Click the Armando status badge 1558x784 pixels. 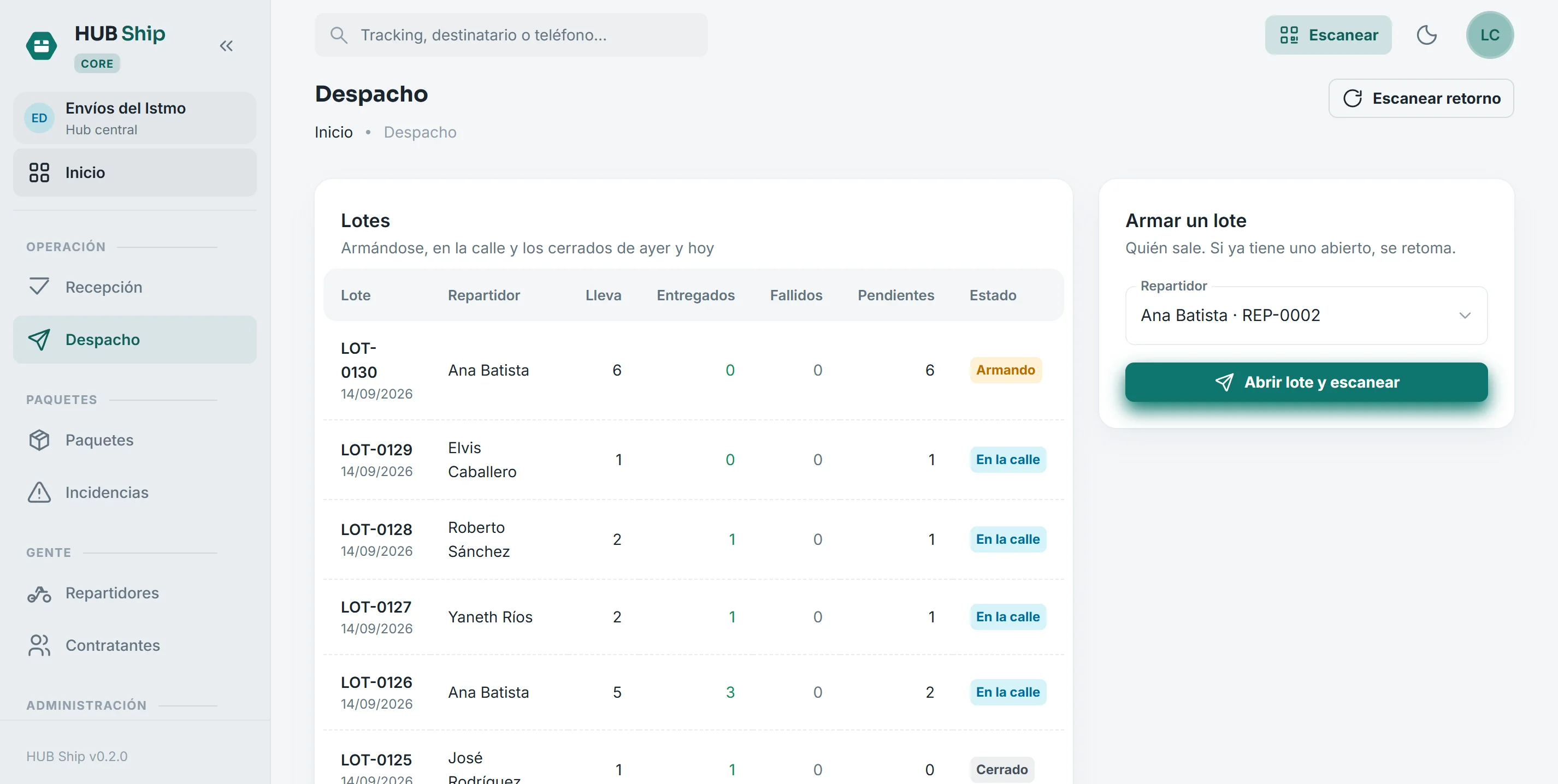[x=1005, y=370]
